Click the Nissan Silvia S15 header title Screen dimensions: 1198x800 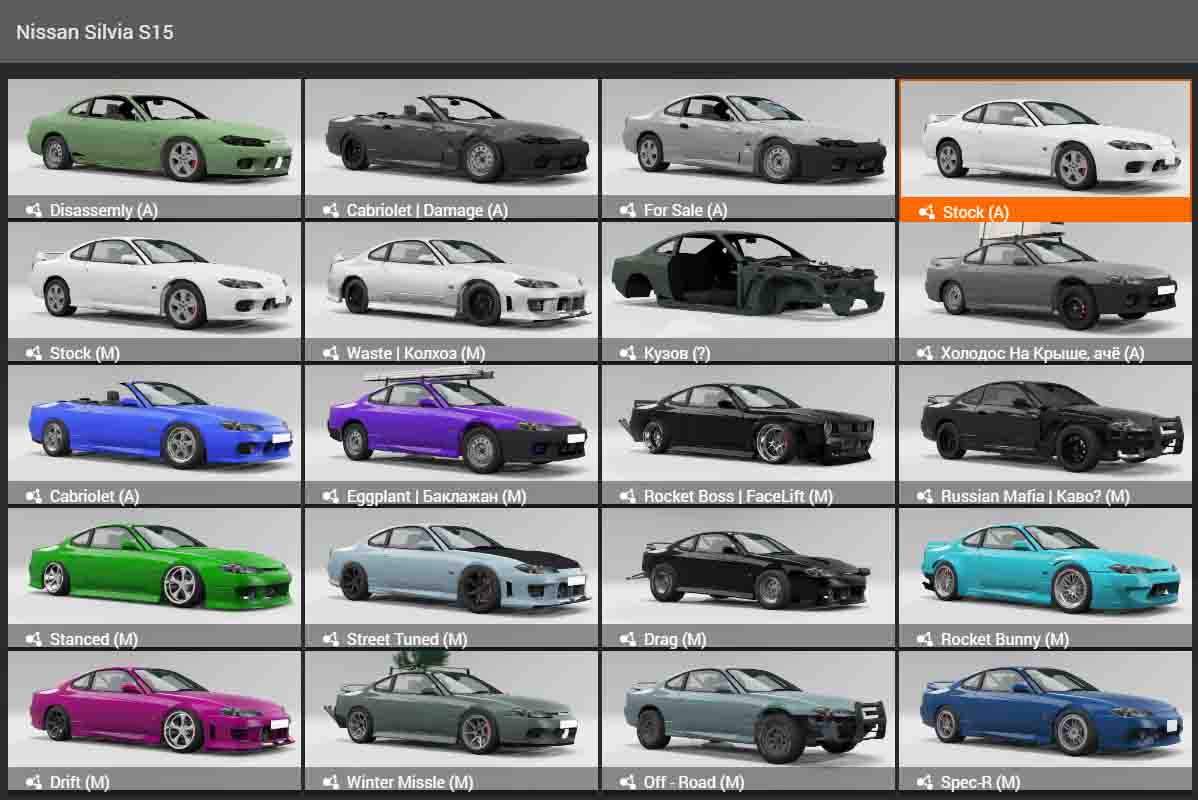coord(95,32)
